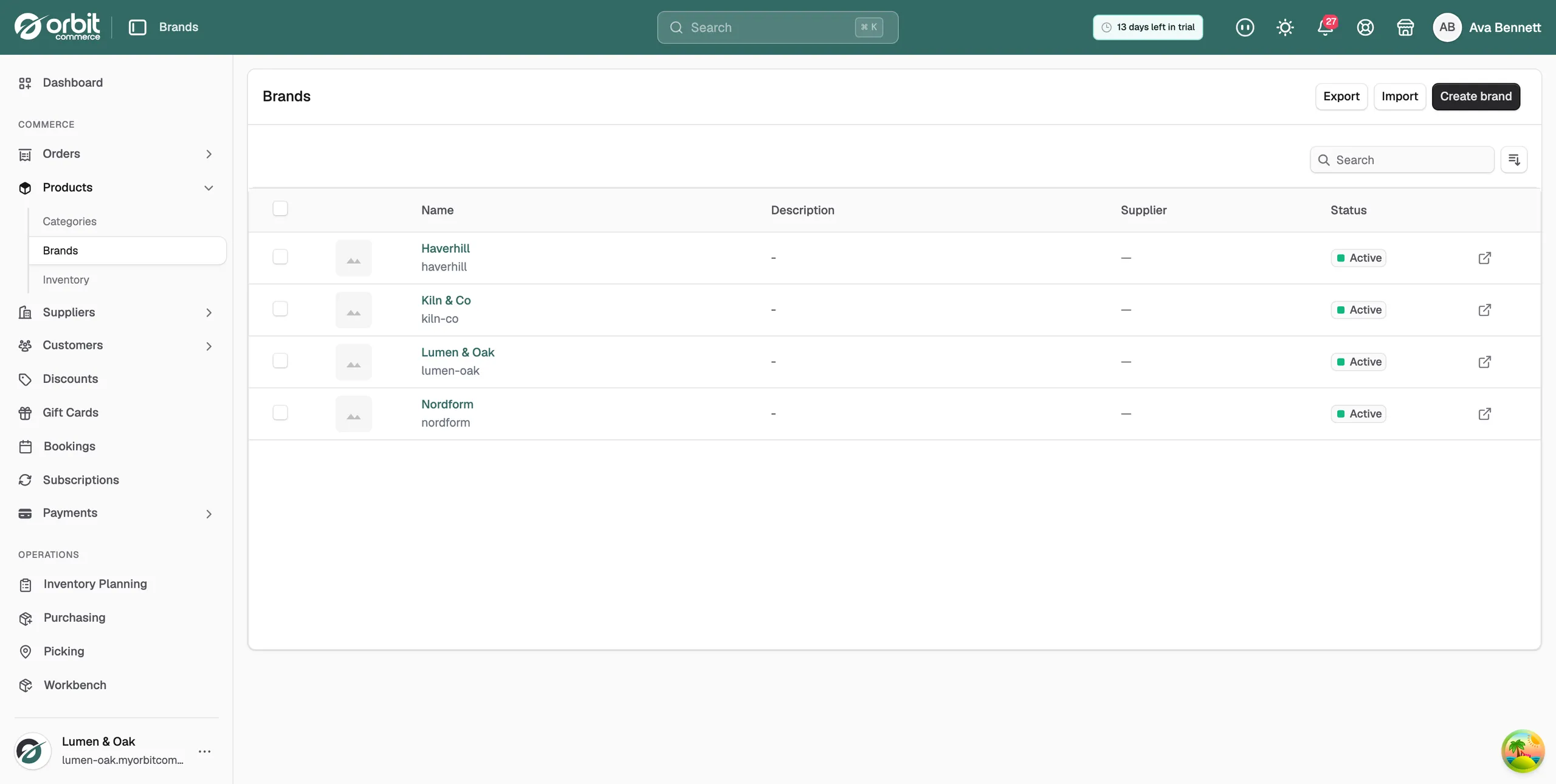Screen dimensions: 1556x784
Task: Focus the brands table Search field
Action: point(1402,160)
